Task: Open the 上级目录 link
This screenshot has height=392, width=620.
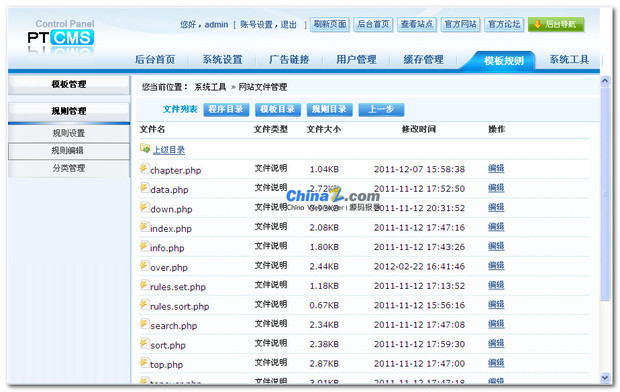Action: click(x=169, y=150)
